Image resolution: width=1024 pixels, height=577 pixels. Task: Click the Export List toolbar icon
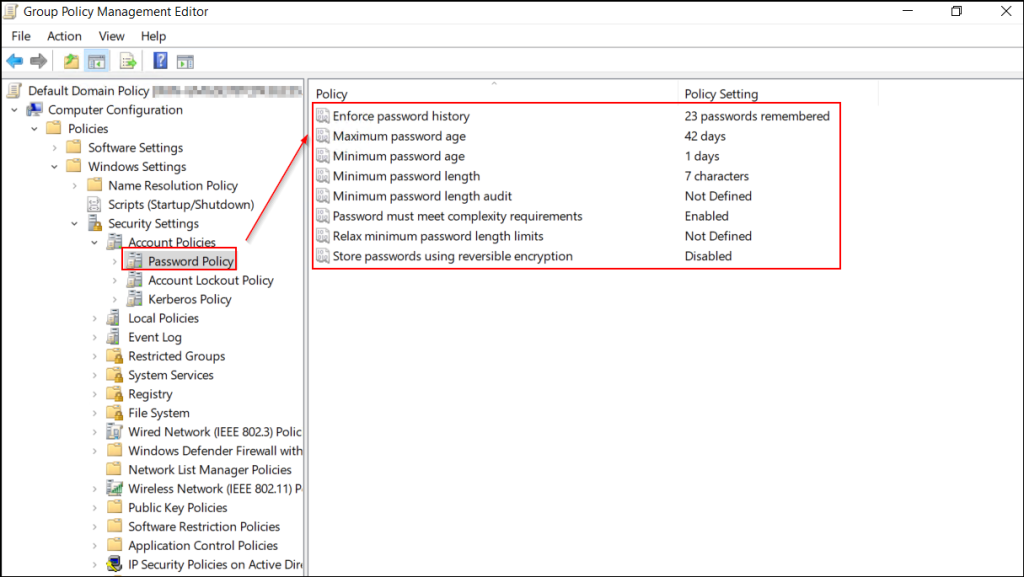coord(127,60)
